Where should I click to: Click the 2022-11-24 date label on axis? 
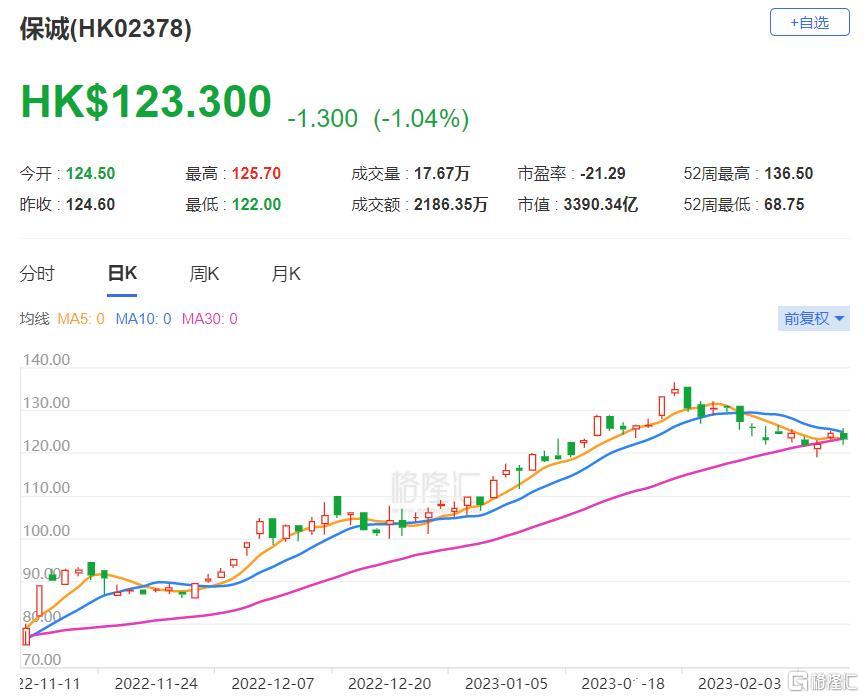tap(156, 684)
